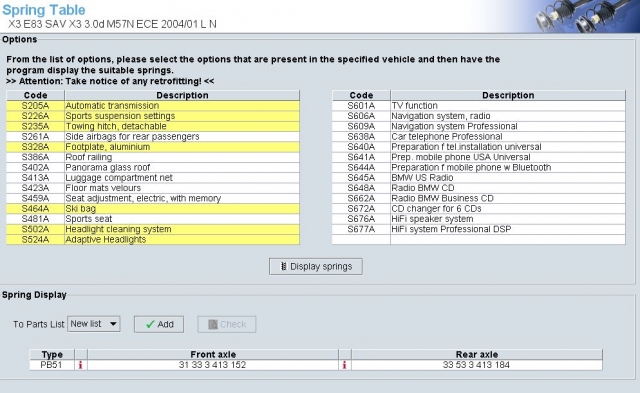Click the S677A code cell
The width and height of the screenshot is (640, 393).
pos(361,229)
